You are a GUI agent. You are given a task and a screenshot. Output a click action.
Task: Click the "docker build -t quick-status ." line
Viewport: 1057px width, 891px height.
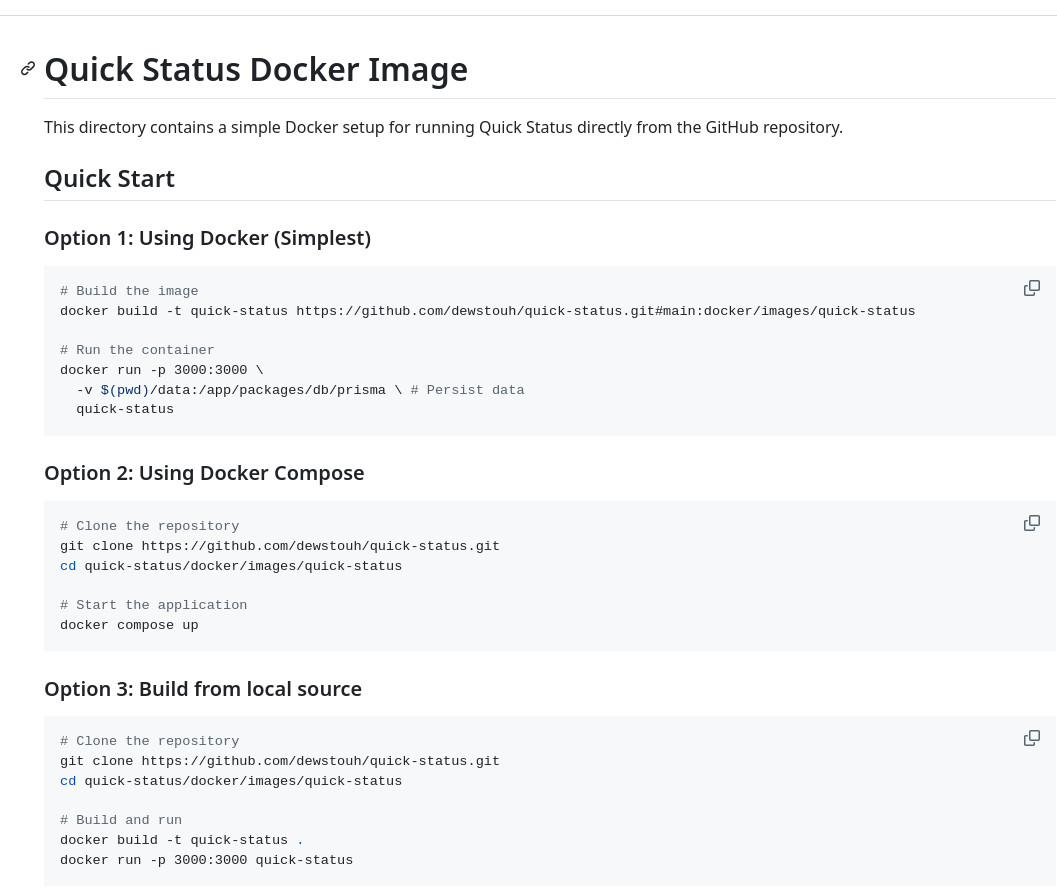pyautogui.click(x=182, y=840)
